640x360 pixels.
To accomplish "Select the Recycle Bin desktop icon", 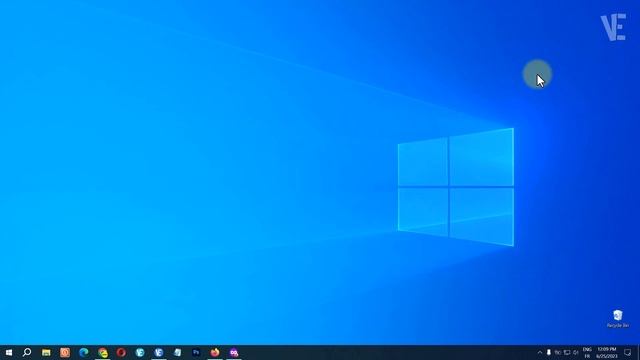I will 618,319.
